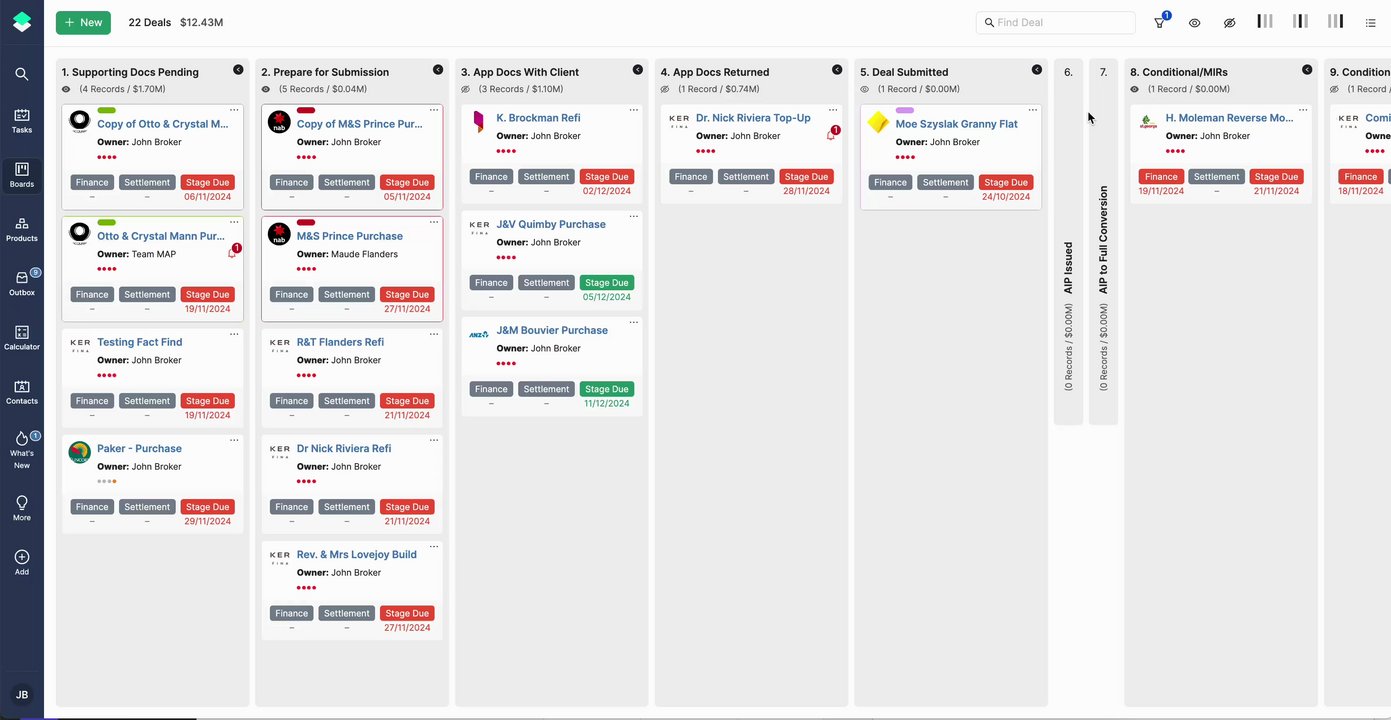Toggle visibility eye of Supporting Docs Pending column
This screenshot has height=720, width=1391.
pyautogui.click(x=66, y=89)
